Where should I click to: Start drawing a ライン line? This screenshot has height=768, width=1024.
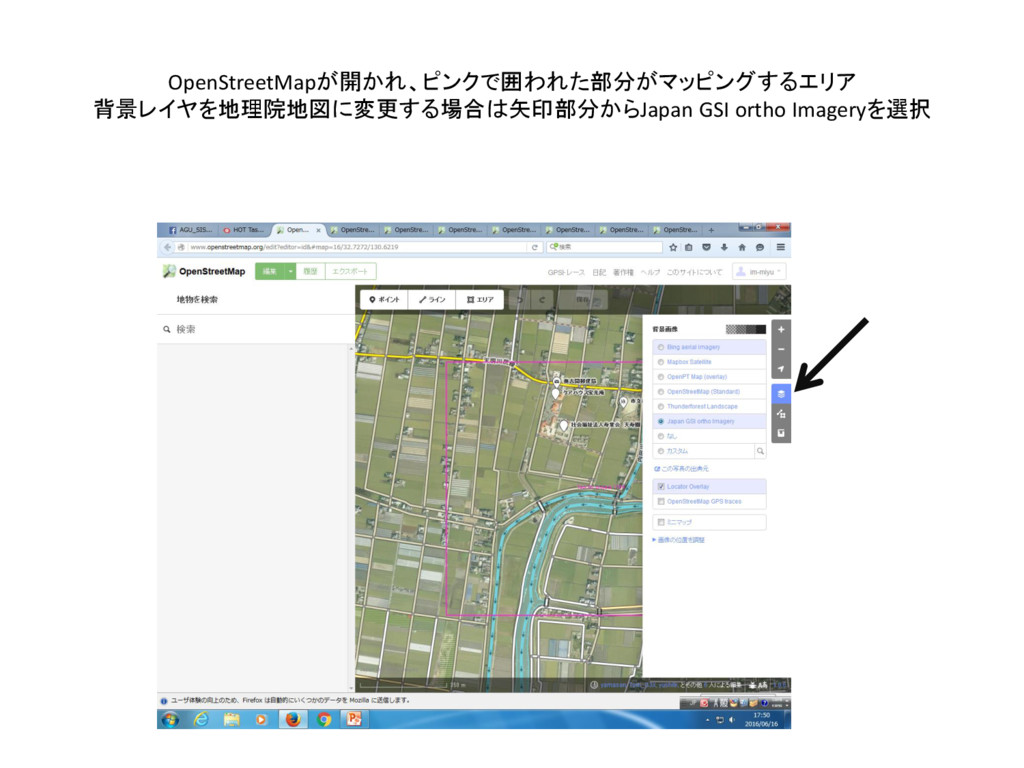click(432, 300)
